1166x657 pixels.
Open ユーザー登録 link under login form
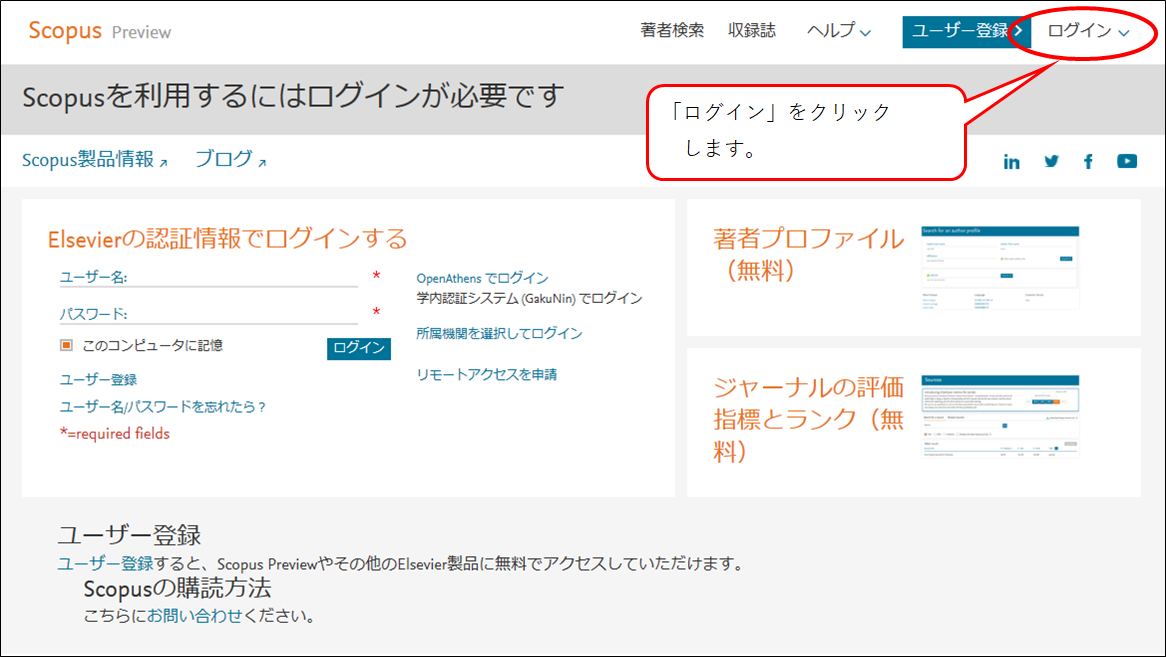(98, 379)
